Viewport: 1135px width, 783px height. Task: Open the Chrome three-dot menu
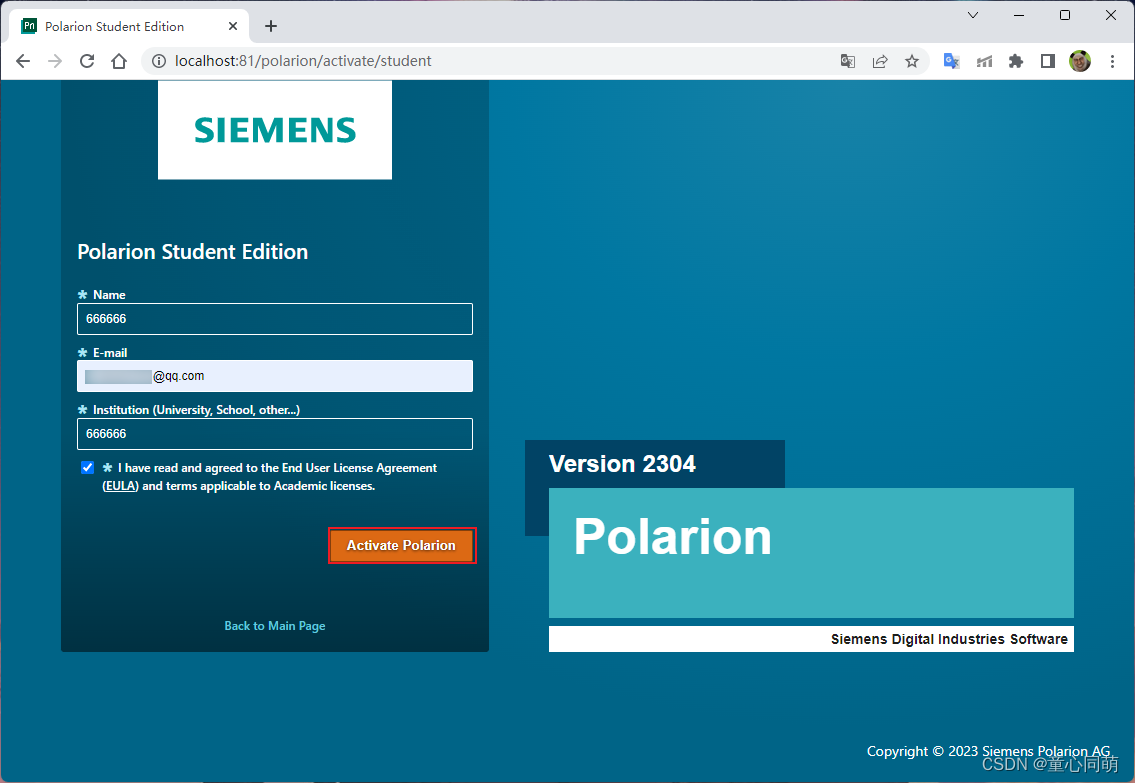click(1113, 62)
